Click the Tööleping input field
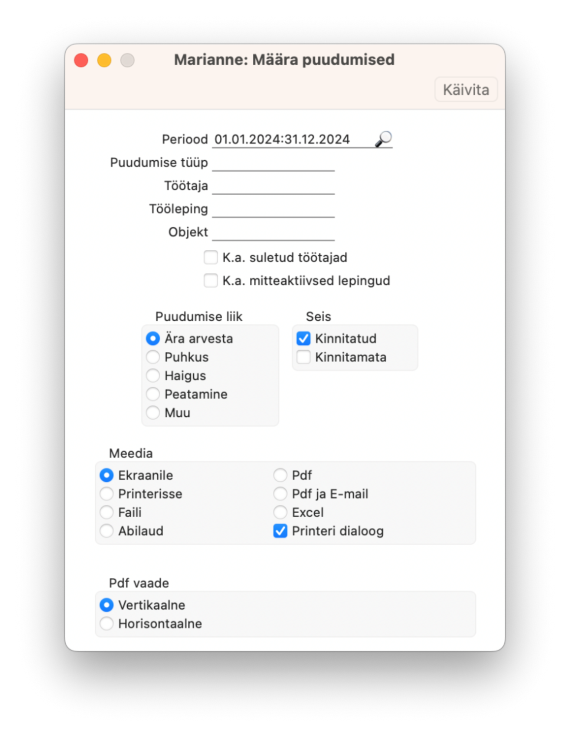The image size is (570, 737). [273, 209]
